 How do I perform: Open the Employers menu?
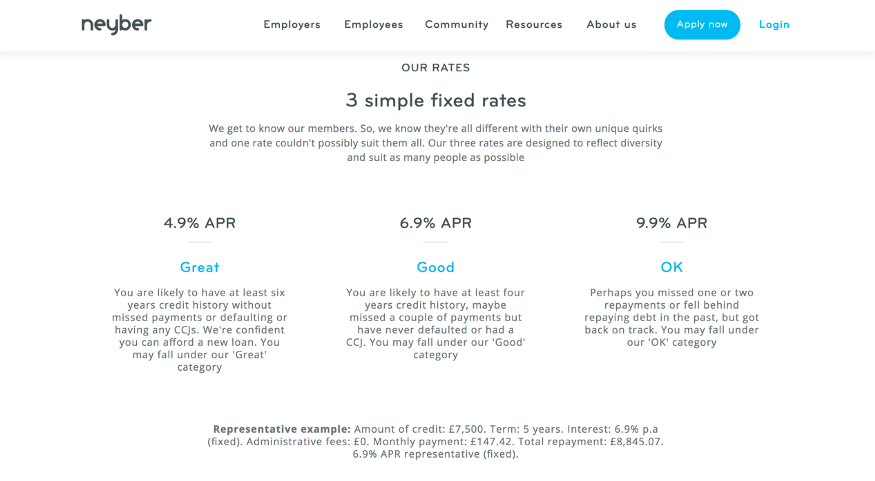pyautogui.click(x=292, y=25)
